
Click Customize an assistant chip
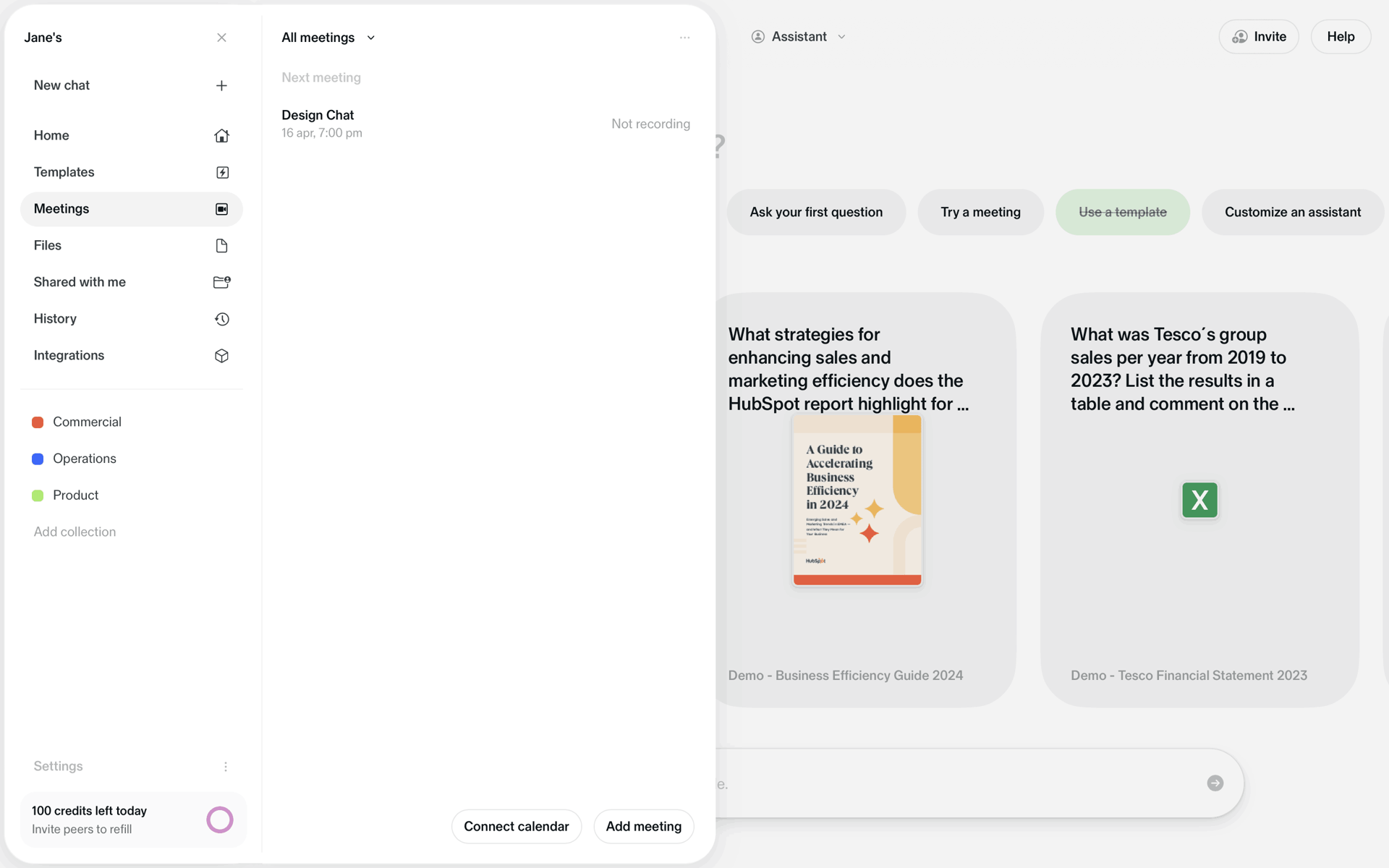(x=1293, y=212)
